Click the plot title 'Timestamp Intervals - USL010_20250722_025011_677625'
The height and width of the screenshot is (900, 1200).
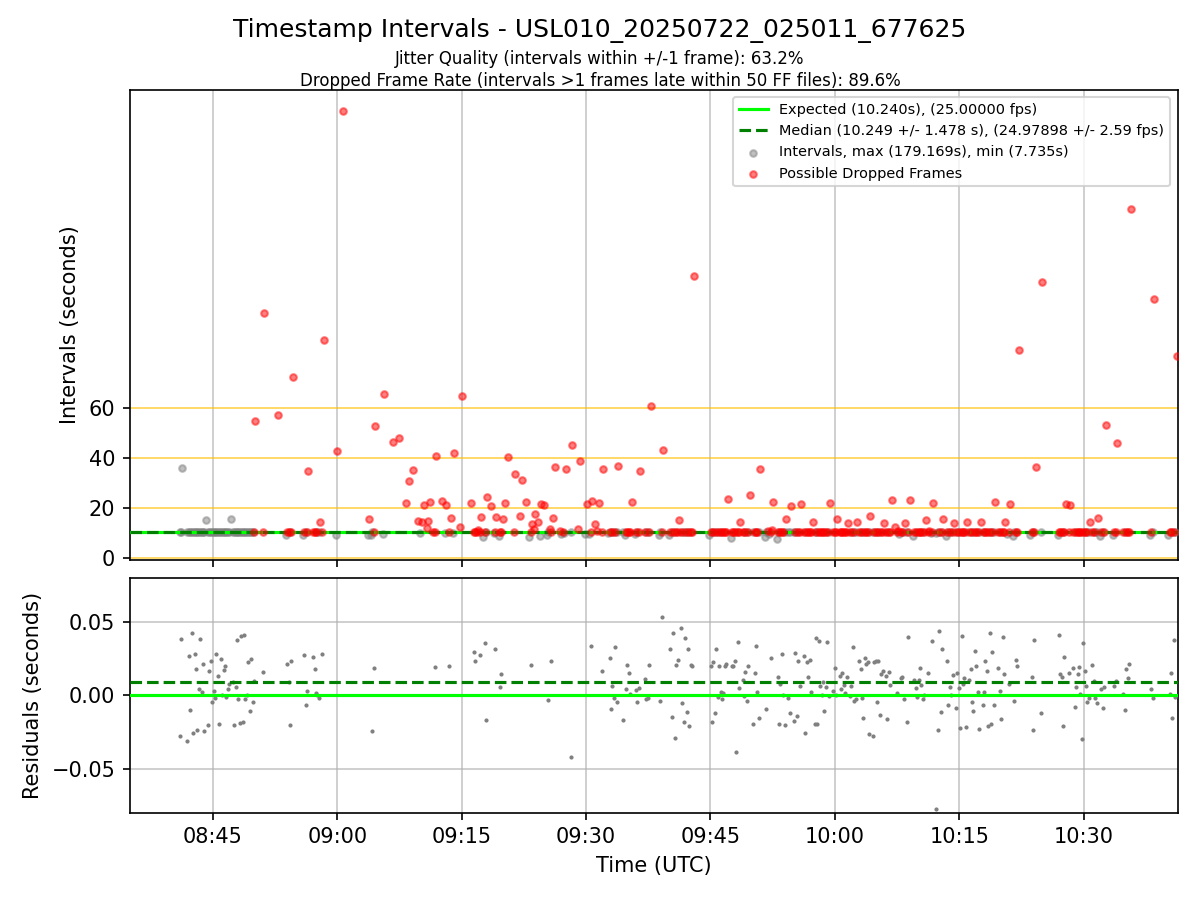[x=599, y=29]
